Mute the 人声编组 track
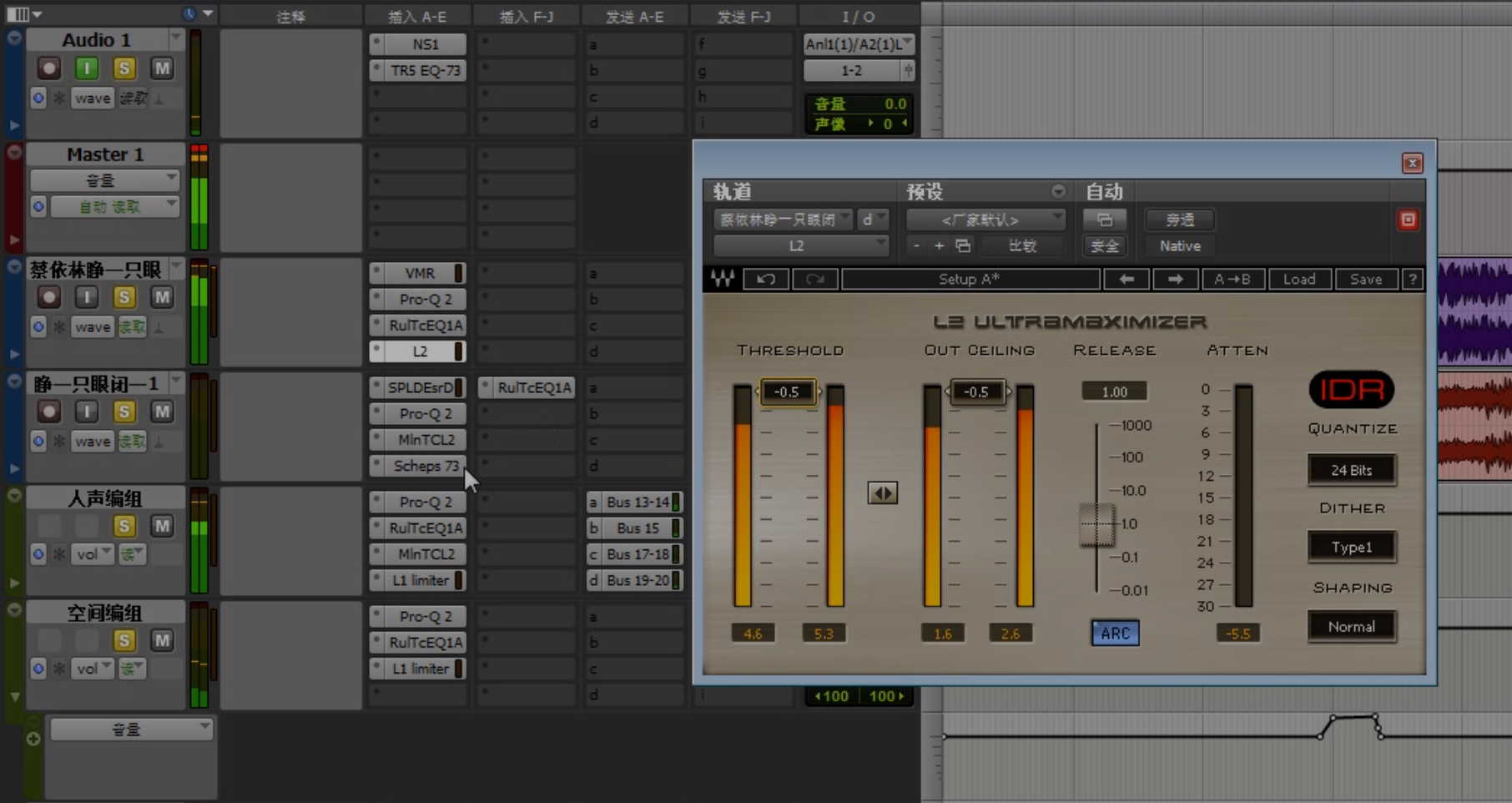 tap(162, 526)
